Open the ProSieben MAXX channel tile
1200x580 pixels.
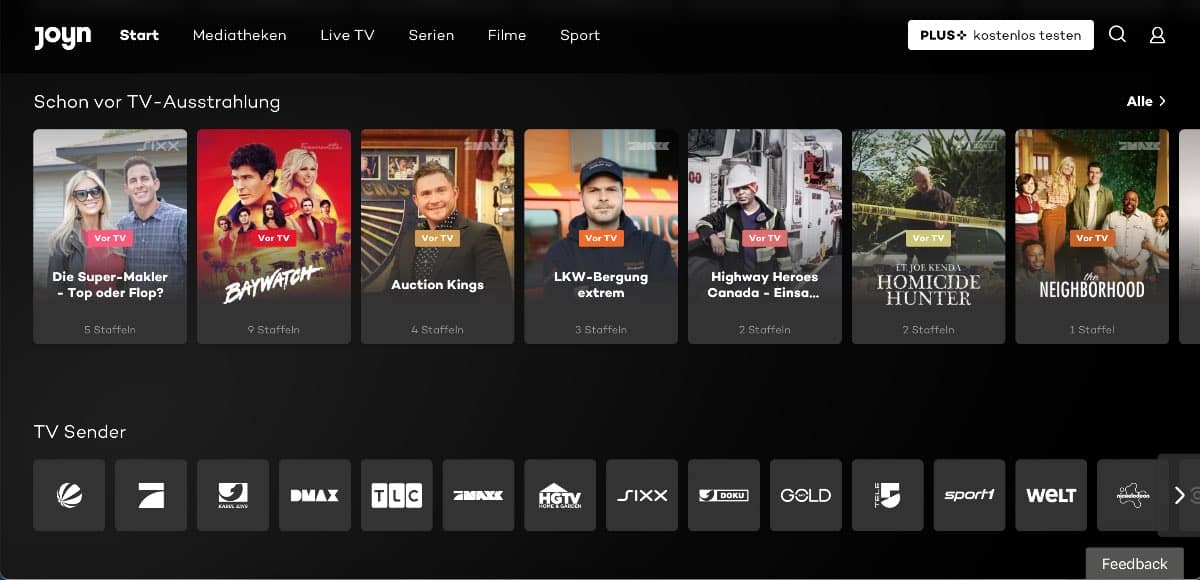478,495
